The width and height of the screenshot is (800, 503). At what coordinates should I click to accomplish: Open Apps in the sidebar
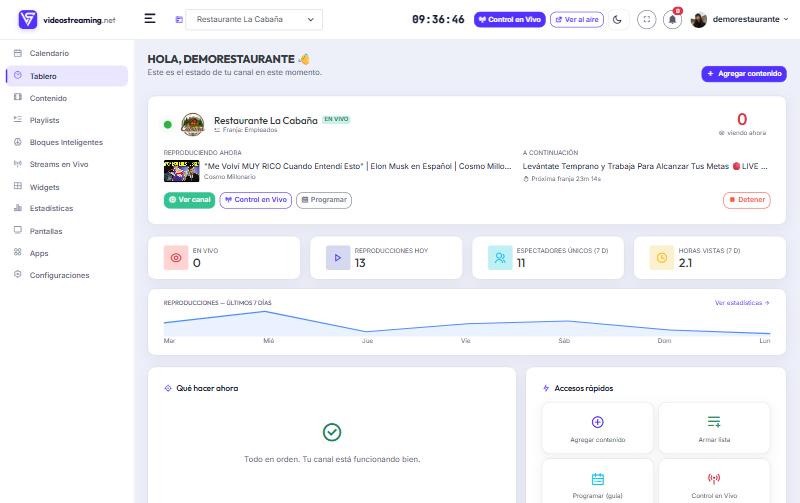(39, 253)
